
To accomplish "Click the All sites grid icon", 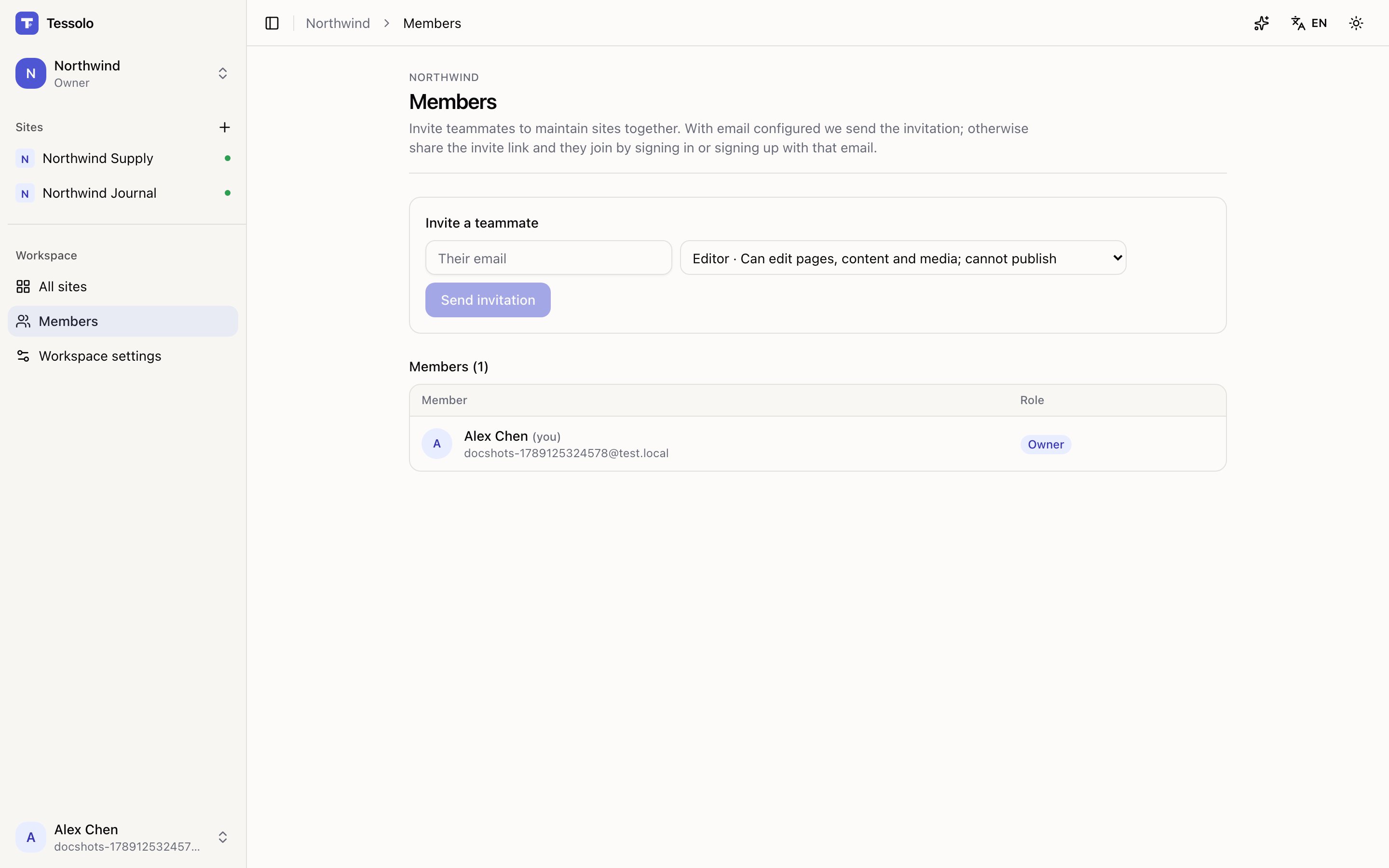I will (x=23, y=286).
